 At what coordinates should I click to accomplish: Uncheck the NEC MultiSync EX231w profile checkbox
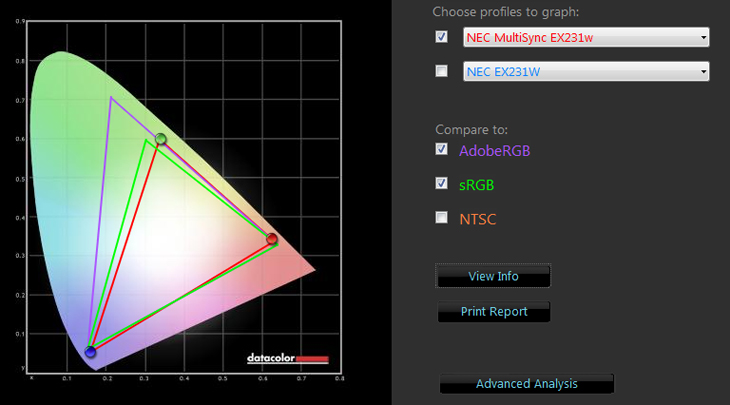442,37
